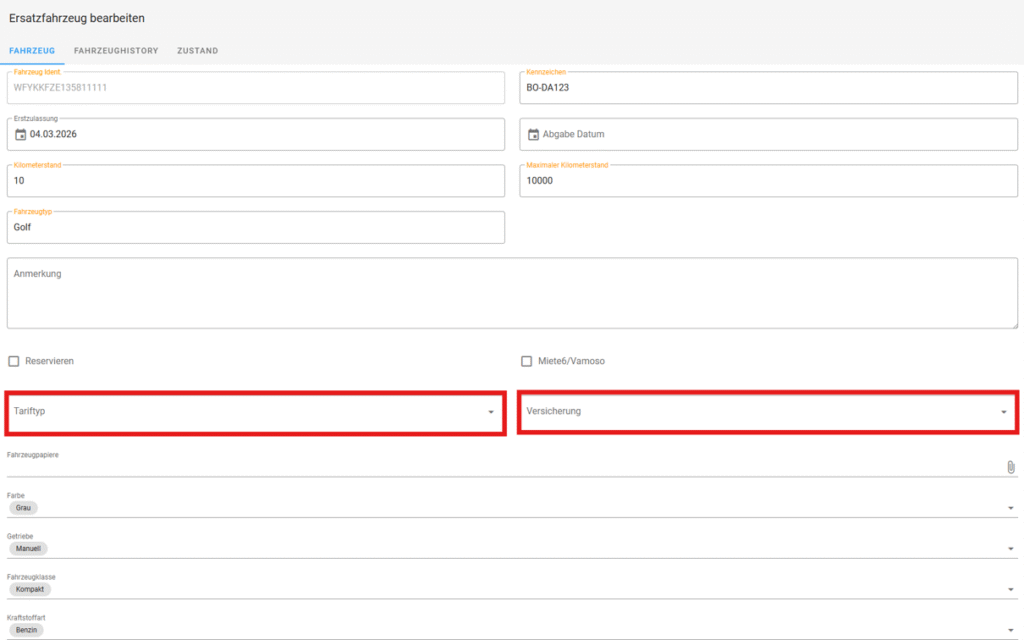This screenshot has height=640, width=1024.
Task: Click into the Anmerkung text area
Action: [x=512, y=293]
